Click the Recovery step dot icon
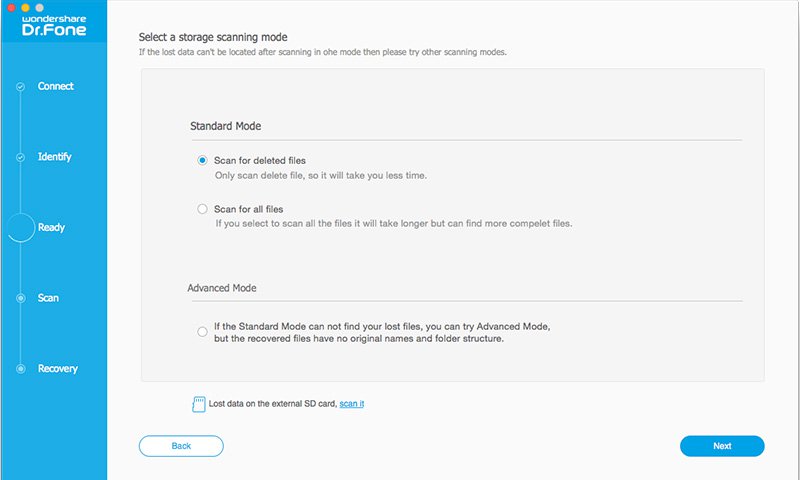800x480 pixels. (x=20, y=369)
